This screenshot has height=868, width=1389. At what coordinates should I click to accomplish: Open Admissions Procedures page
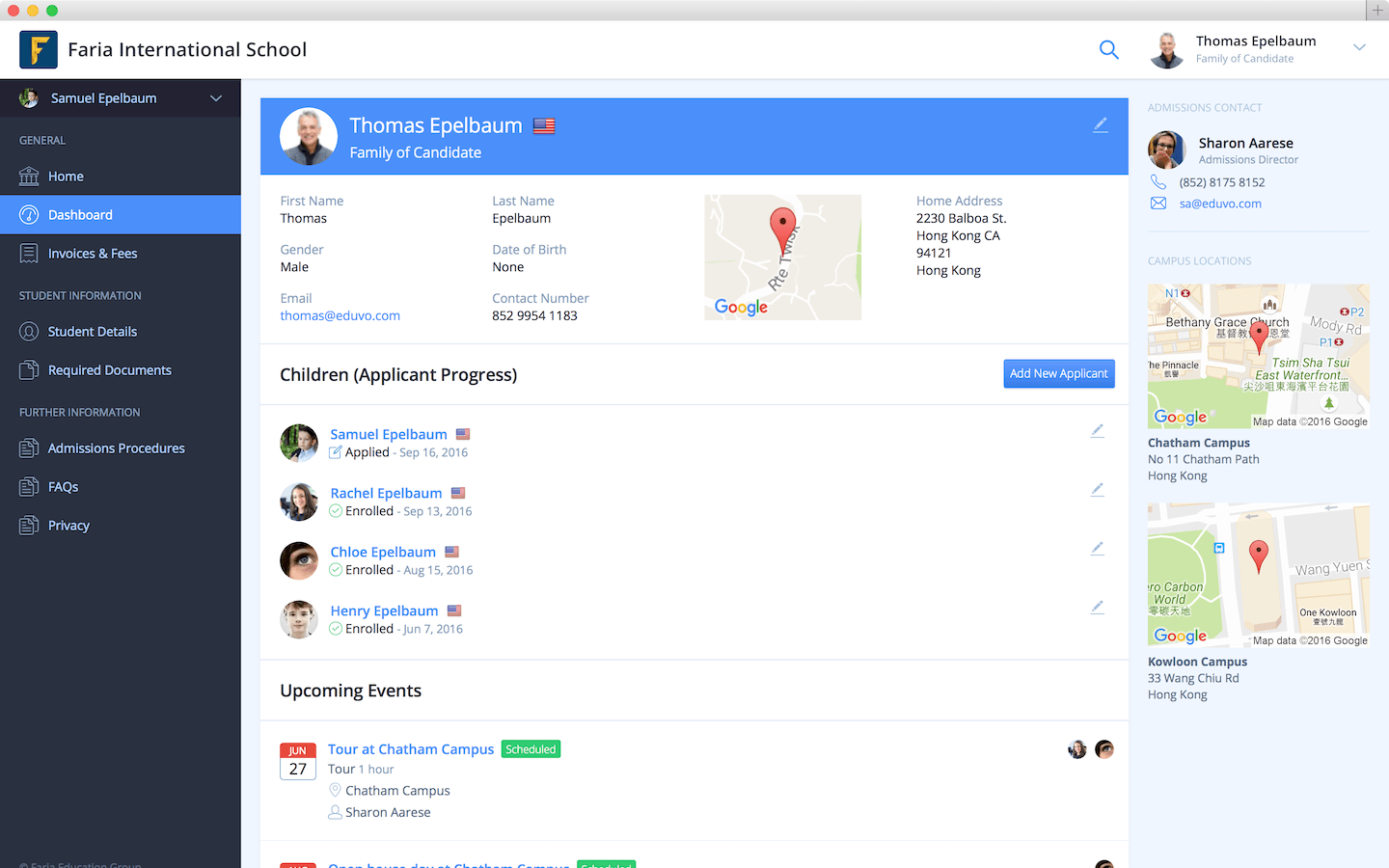(116, 448)
